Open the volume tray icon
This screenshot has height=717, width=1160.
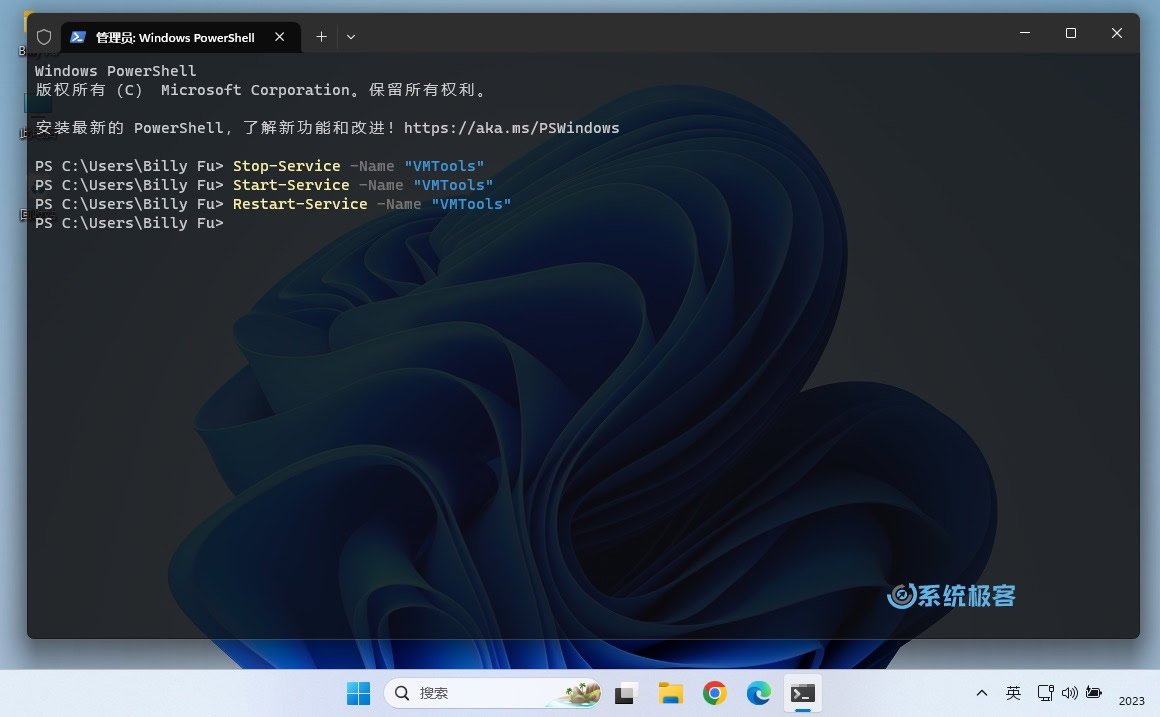[1070, 693]
